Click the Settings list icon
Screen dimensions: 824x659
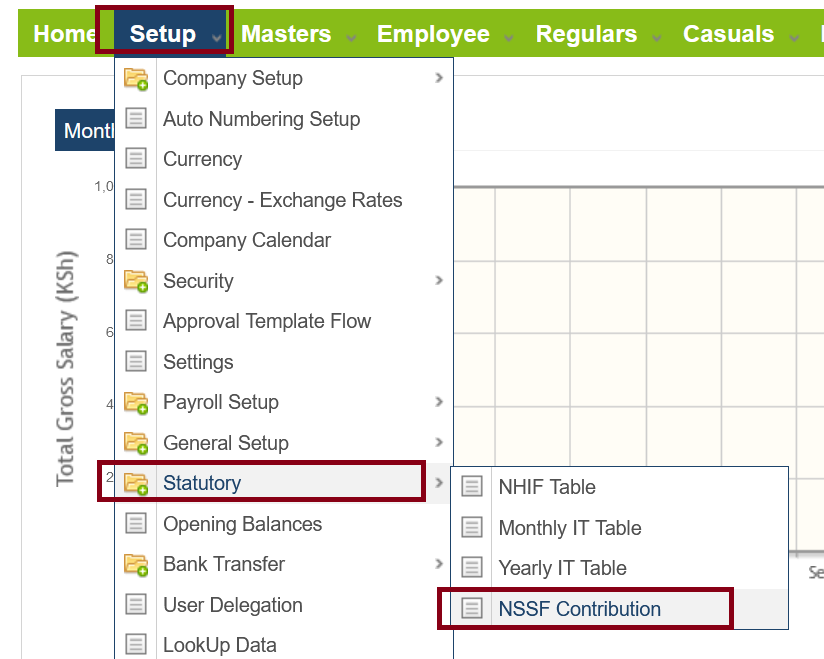[x=136, y=362]
